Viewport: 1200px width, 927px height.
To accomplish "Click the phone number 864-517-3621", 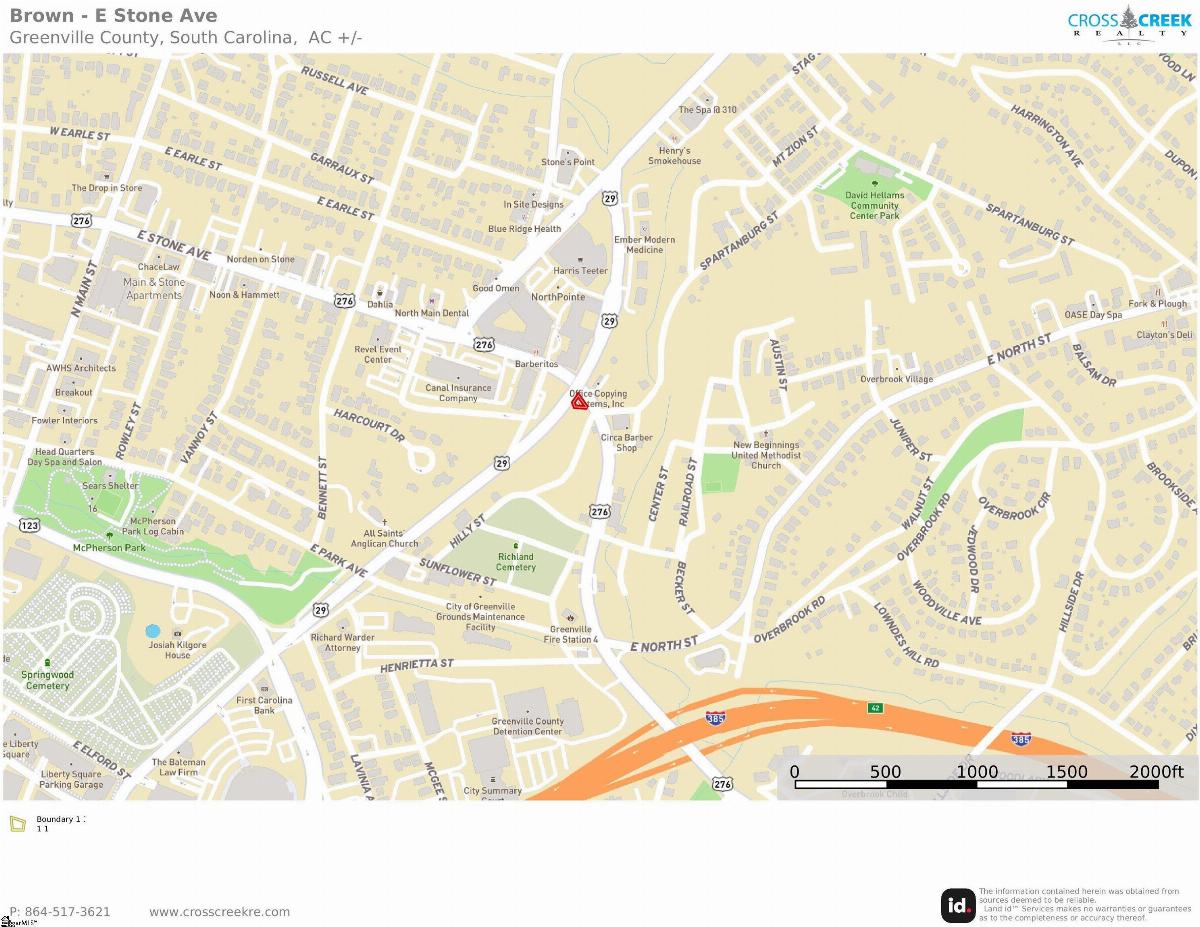I will click(x=60, y=912).
